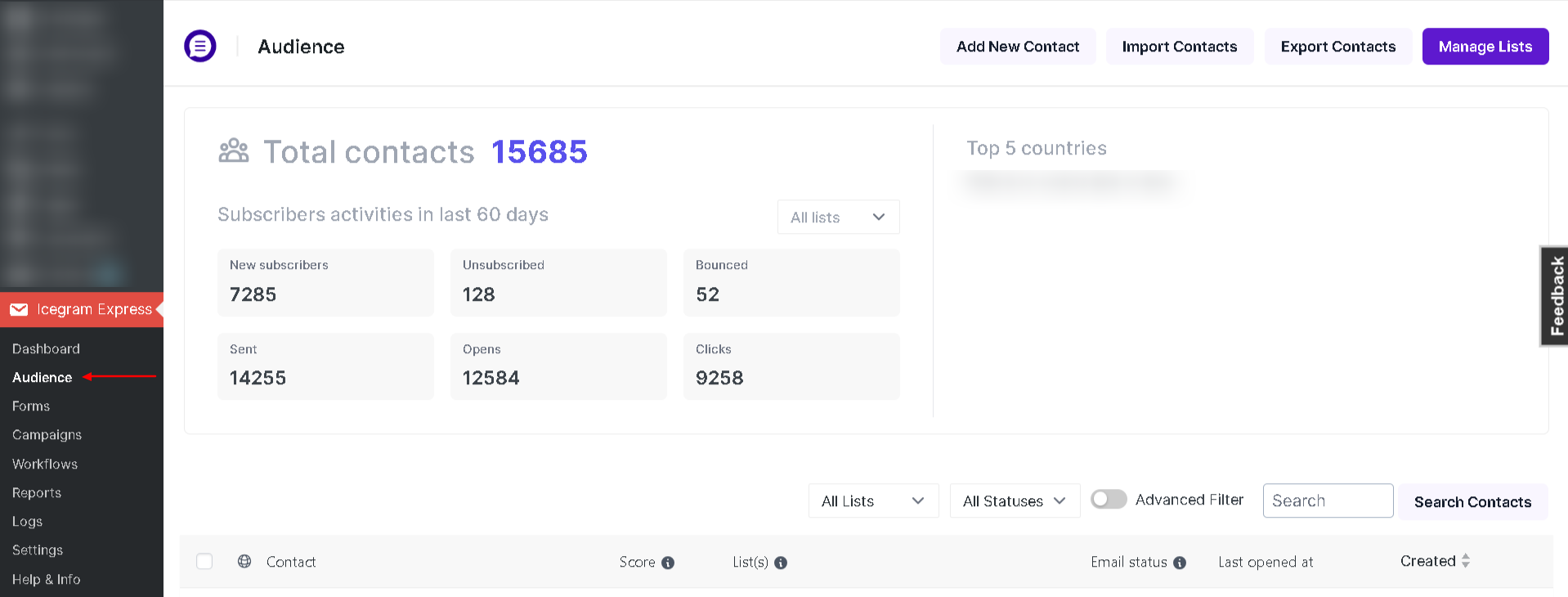Click the Total contacts people icon

point(234,150)
